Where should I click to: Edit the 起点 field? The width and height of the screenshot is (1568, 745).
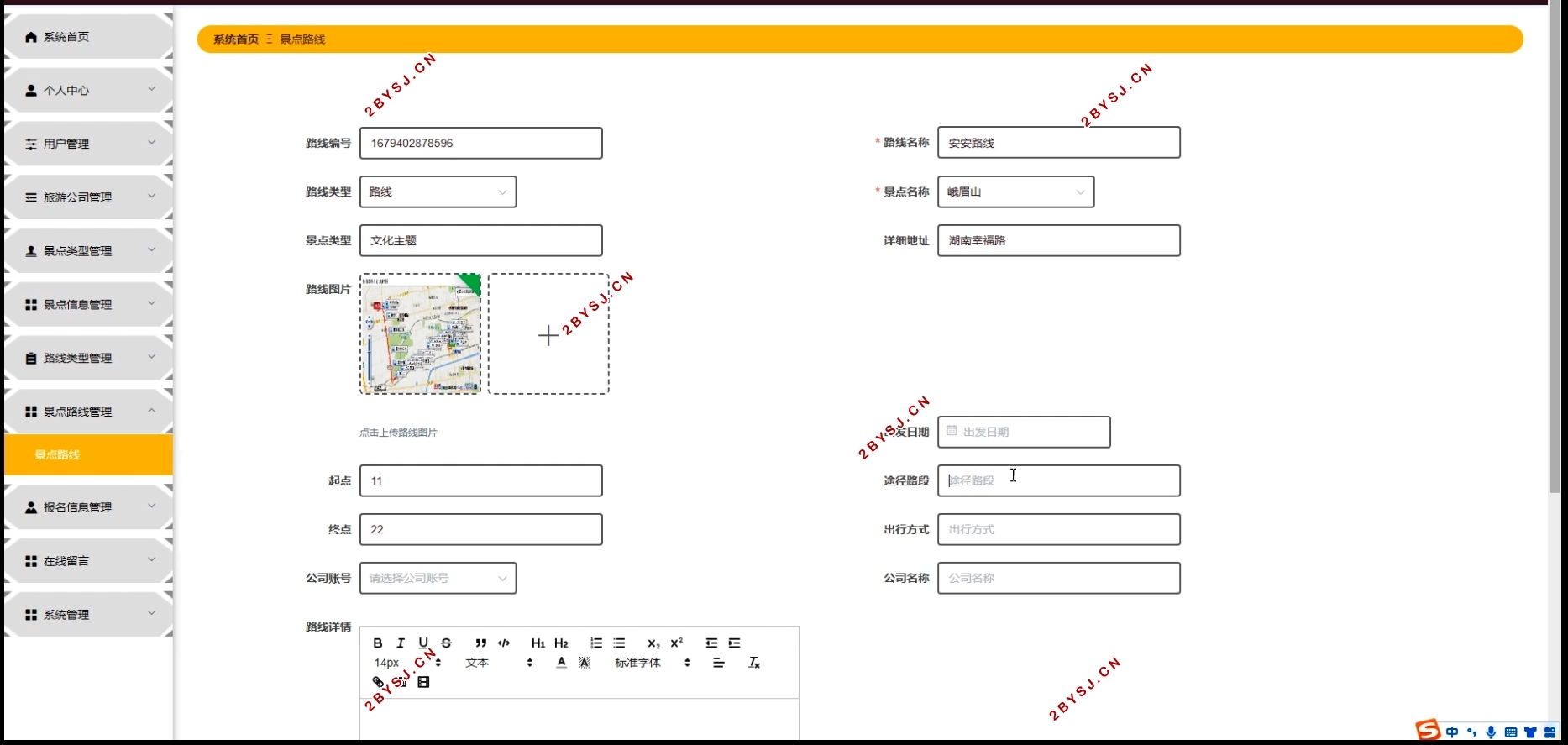click(481, 480)
